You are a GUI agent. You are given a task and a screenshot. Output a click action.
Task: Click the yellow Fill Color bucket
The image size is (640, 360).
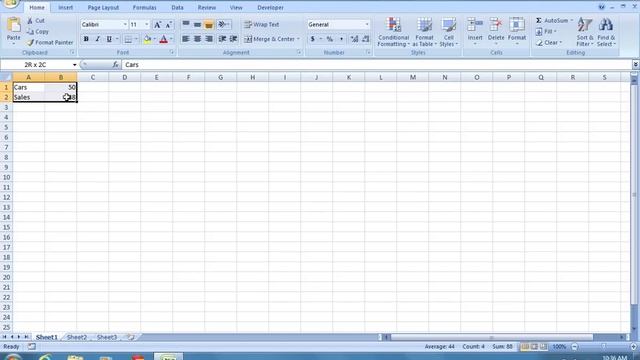pos(147,39)
